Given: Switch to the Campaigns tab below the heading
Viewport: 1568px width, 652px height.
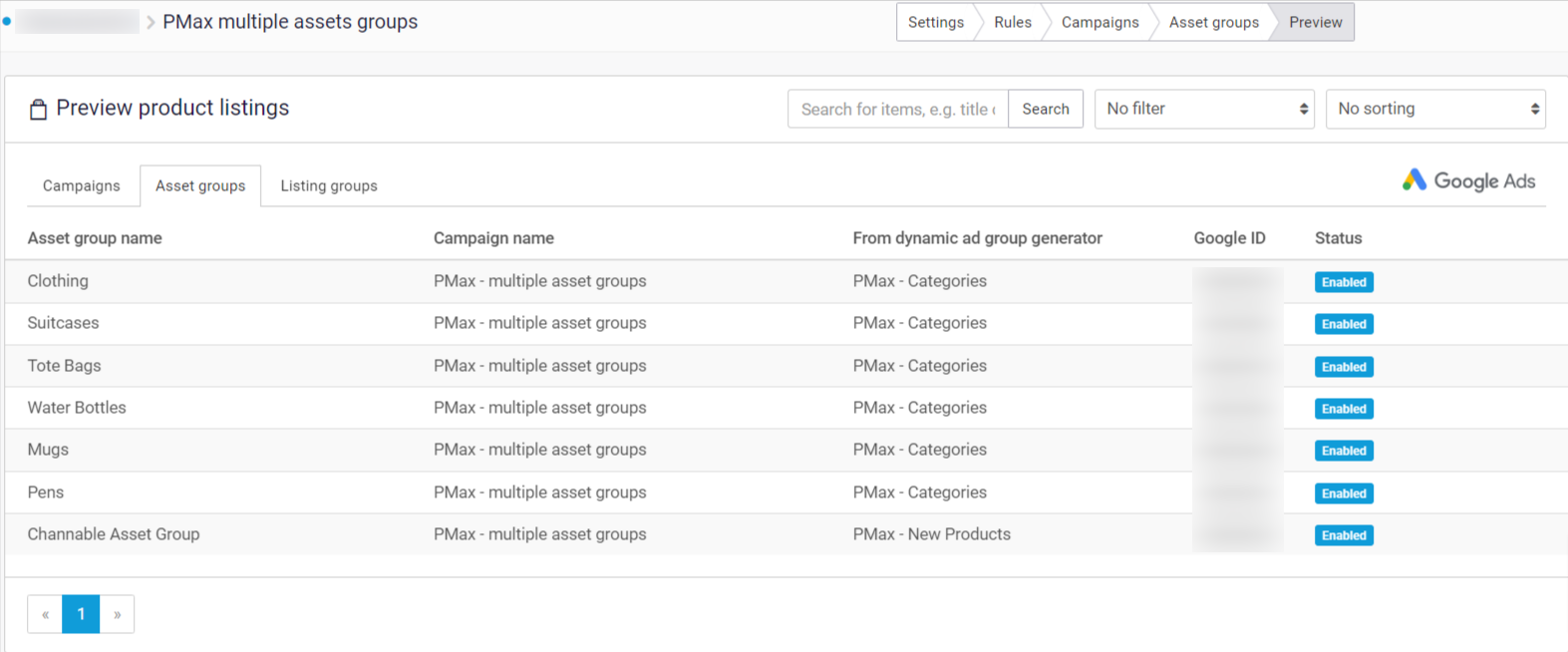Looking at the screenshot, I should (82, 185).
